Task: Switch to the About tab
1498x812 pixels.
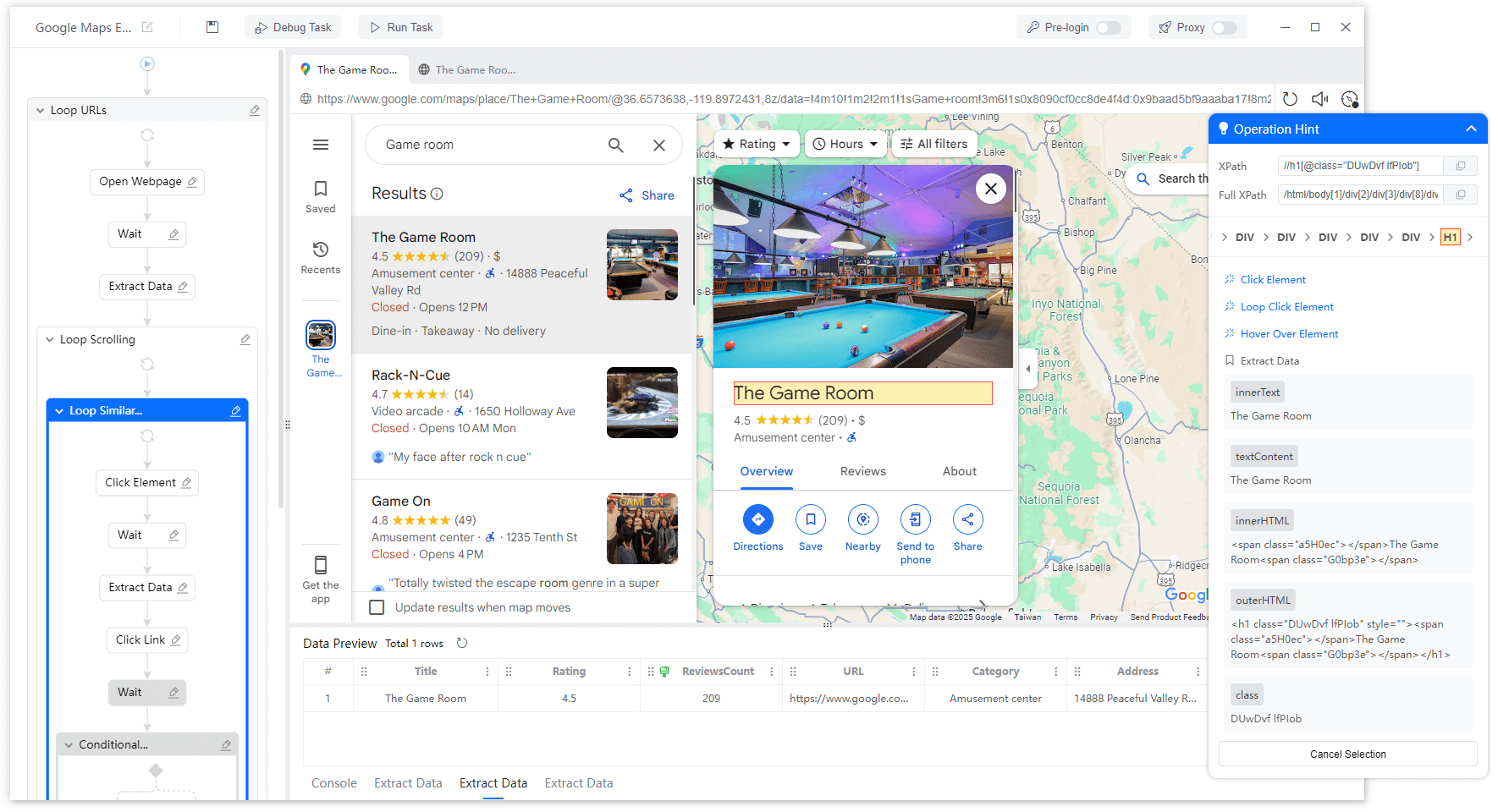Action: pyautogui.click(x=960, y=471)
